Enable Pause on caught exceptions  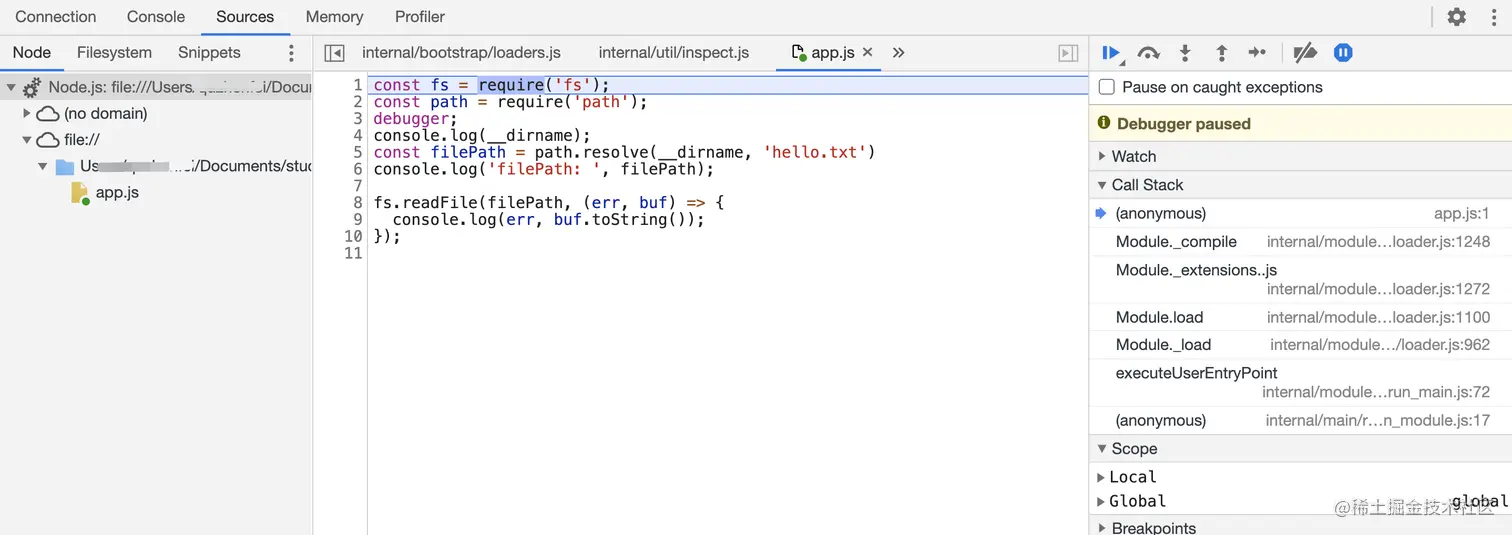click(x=1106, y=87)
